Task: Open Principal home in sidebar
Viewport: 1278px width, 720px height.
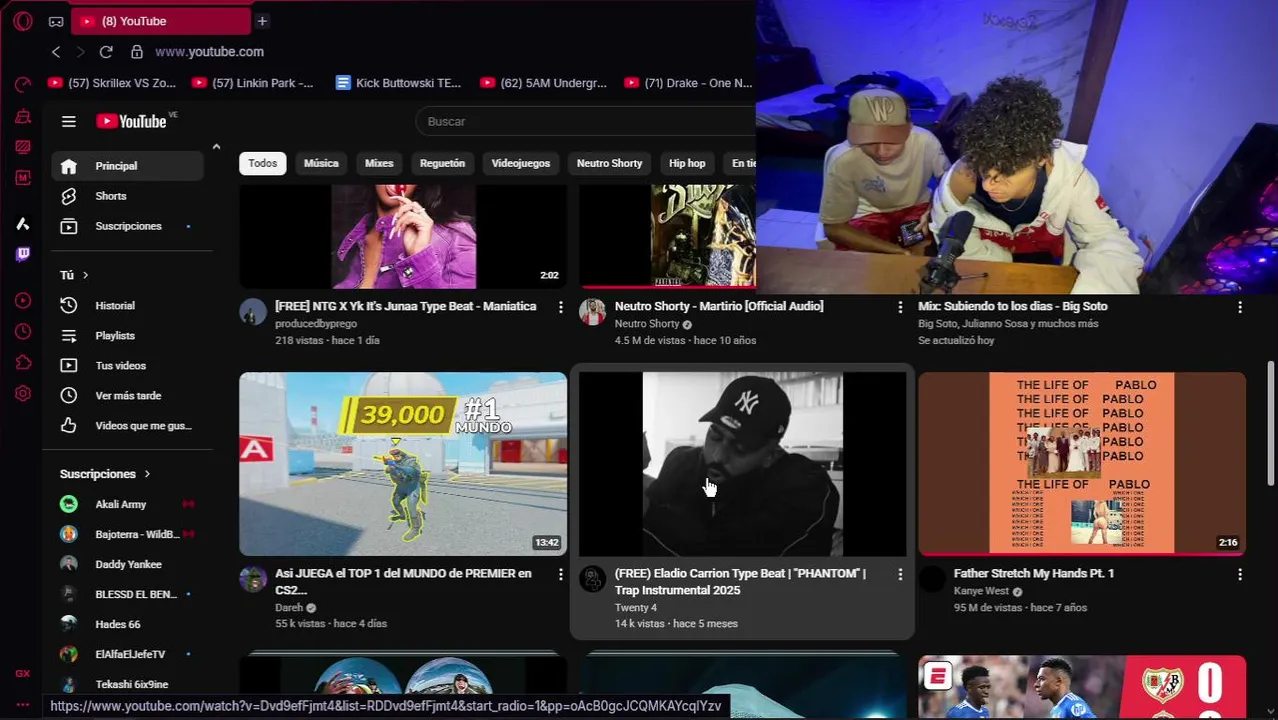Action: [x=127, y=166]
